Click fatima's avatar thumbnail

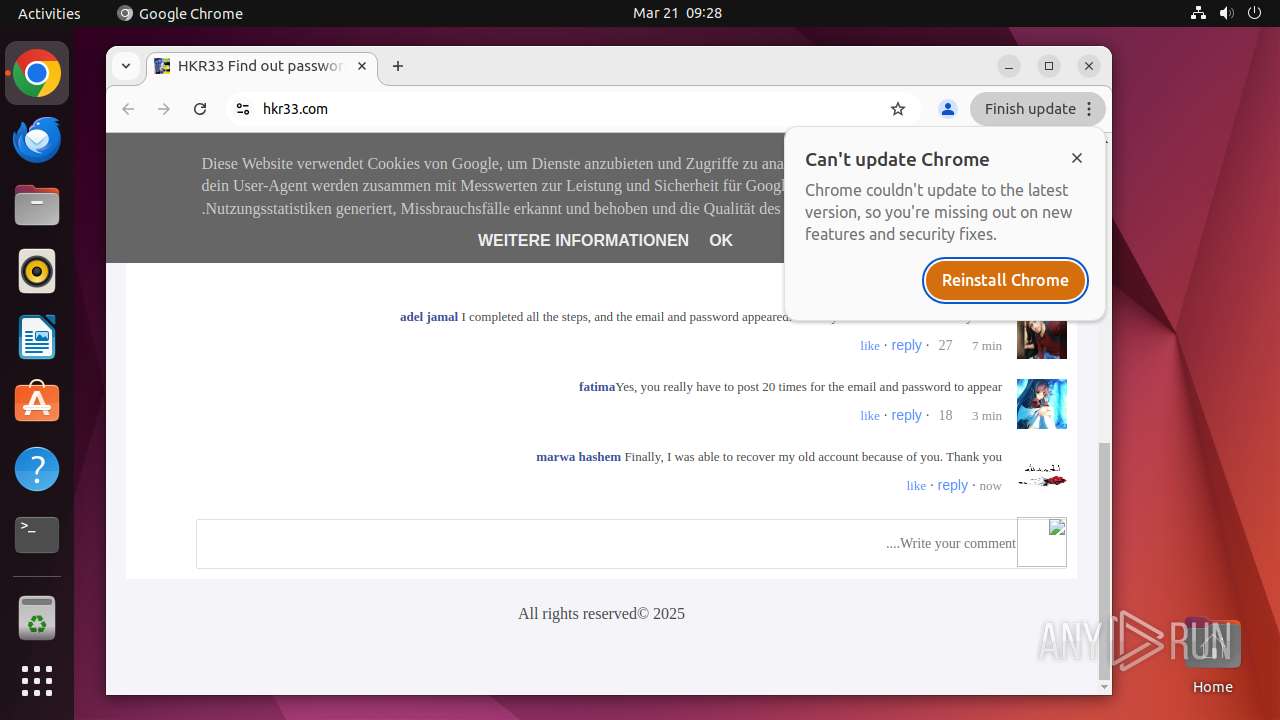1042,404
